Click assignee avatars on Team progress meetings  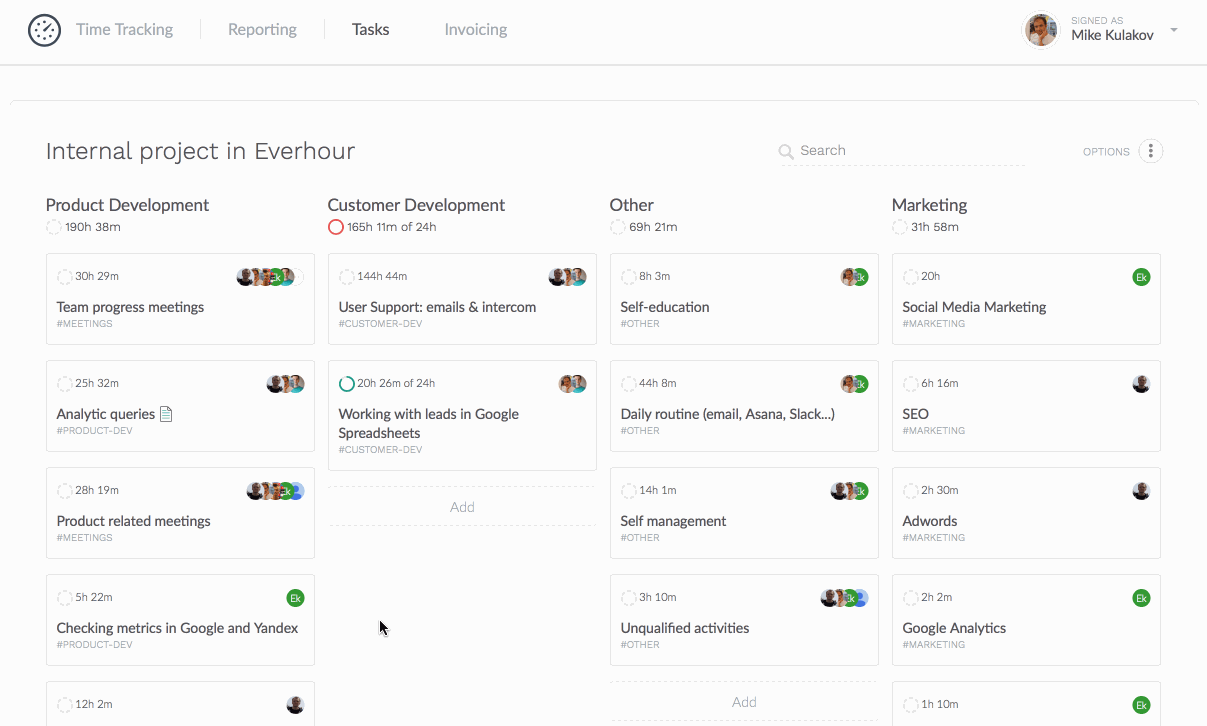[x=270, y=277]
